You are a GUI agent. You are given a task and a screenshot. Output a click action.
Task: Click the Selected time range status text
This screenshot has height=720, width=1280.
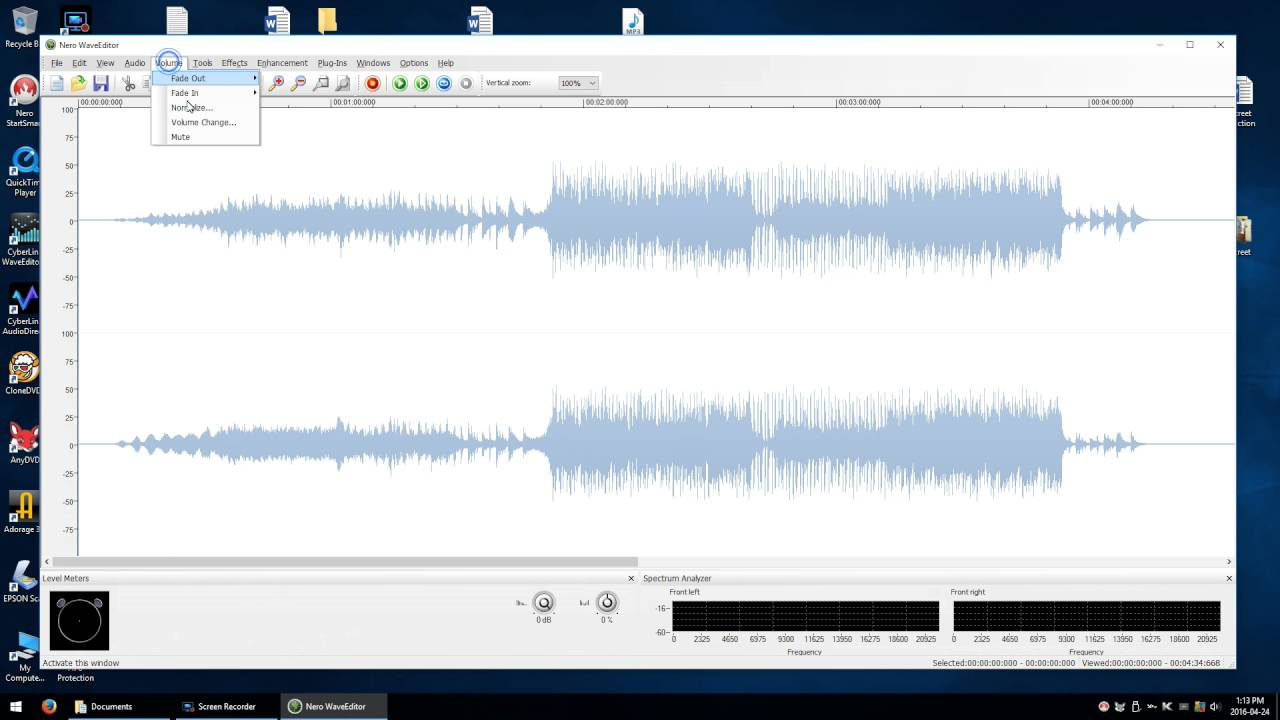tap(1004, 663)
